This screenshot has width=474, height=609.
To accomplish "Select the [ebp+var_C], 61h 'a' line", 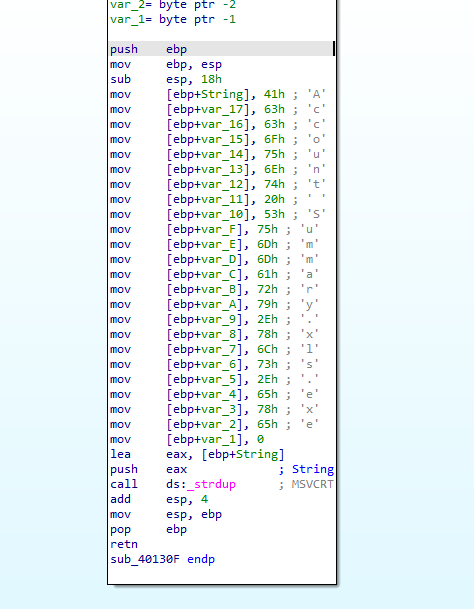I will [x=214, y=275].
